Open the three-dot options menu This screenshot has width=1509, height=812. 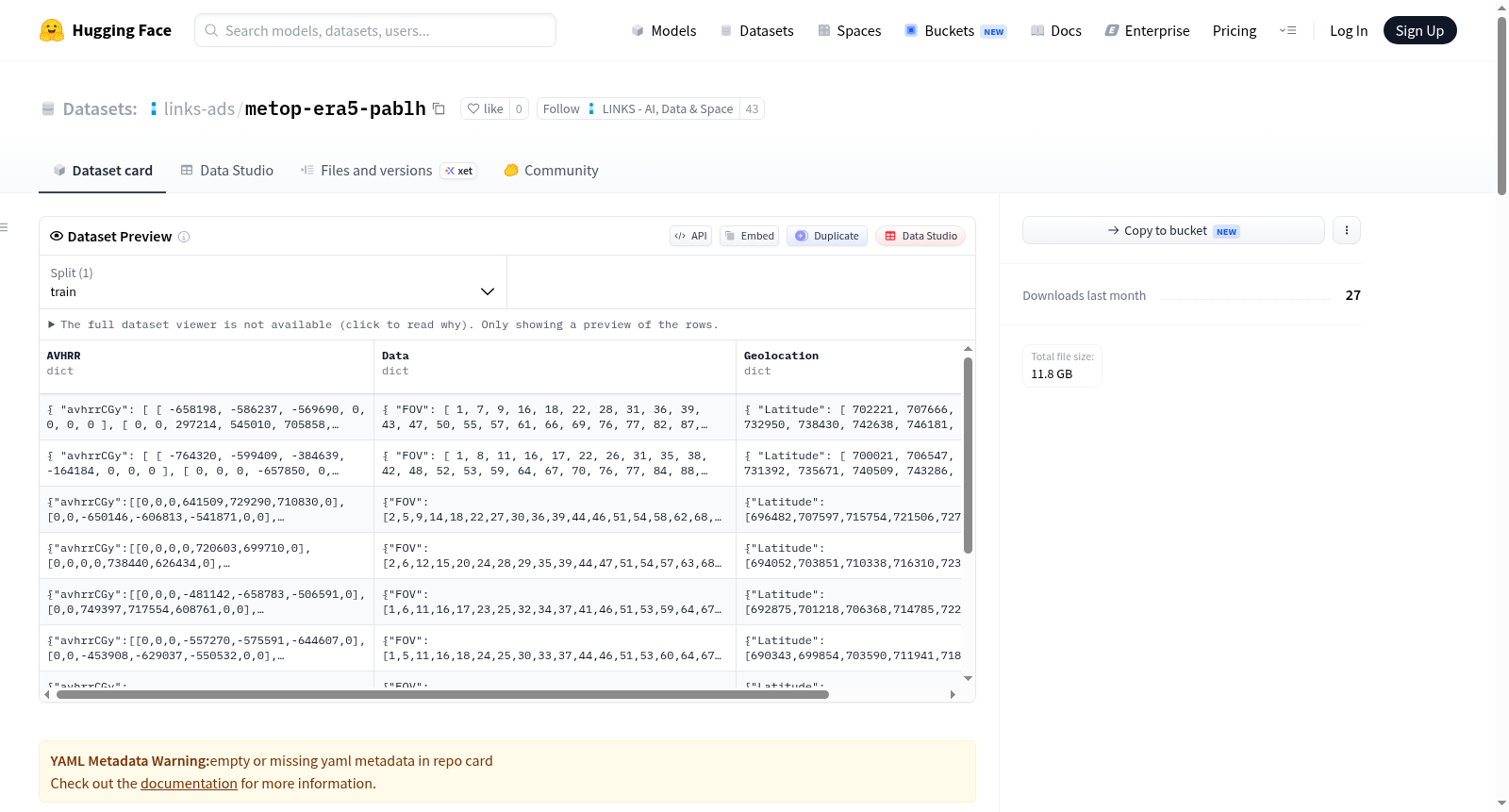(1347, 230)
